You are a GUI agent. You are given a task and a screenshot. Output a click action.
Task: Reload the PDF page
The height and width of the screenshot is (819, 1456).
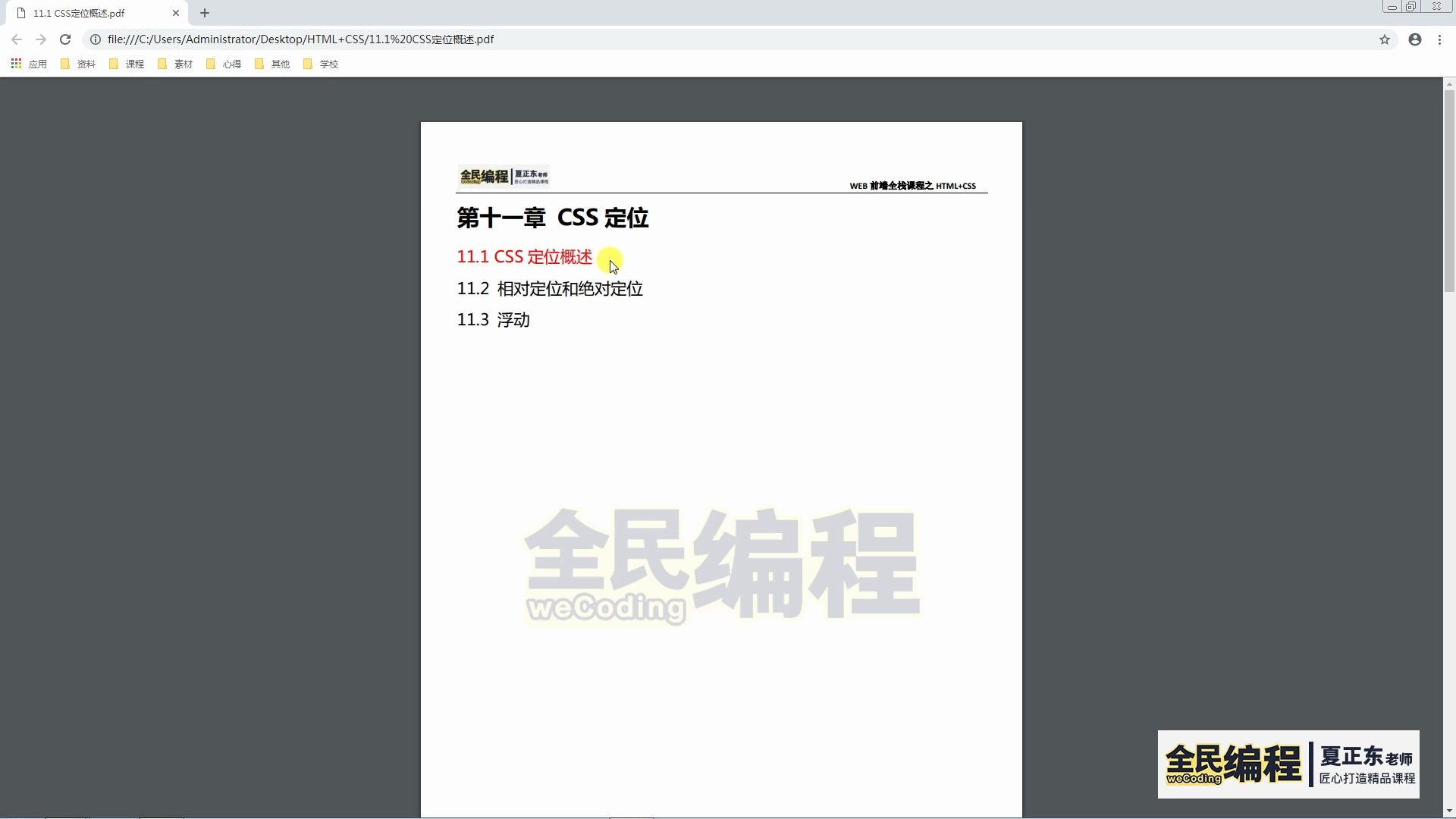pyautogui.click(x=65, y=39)
